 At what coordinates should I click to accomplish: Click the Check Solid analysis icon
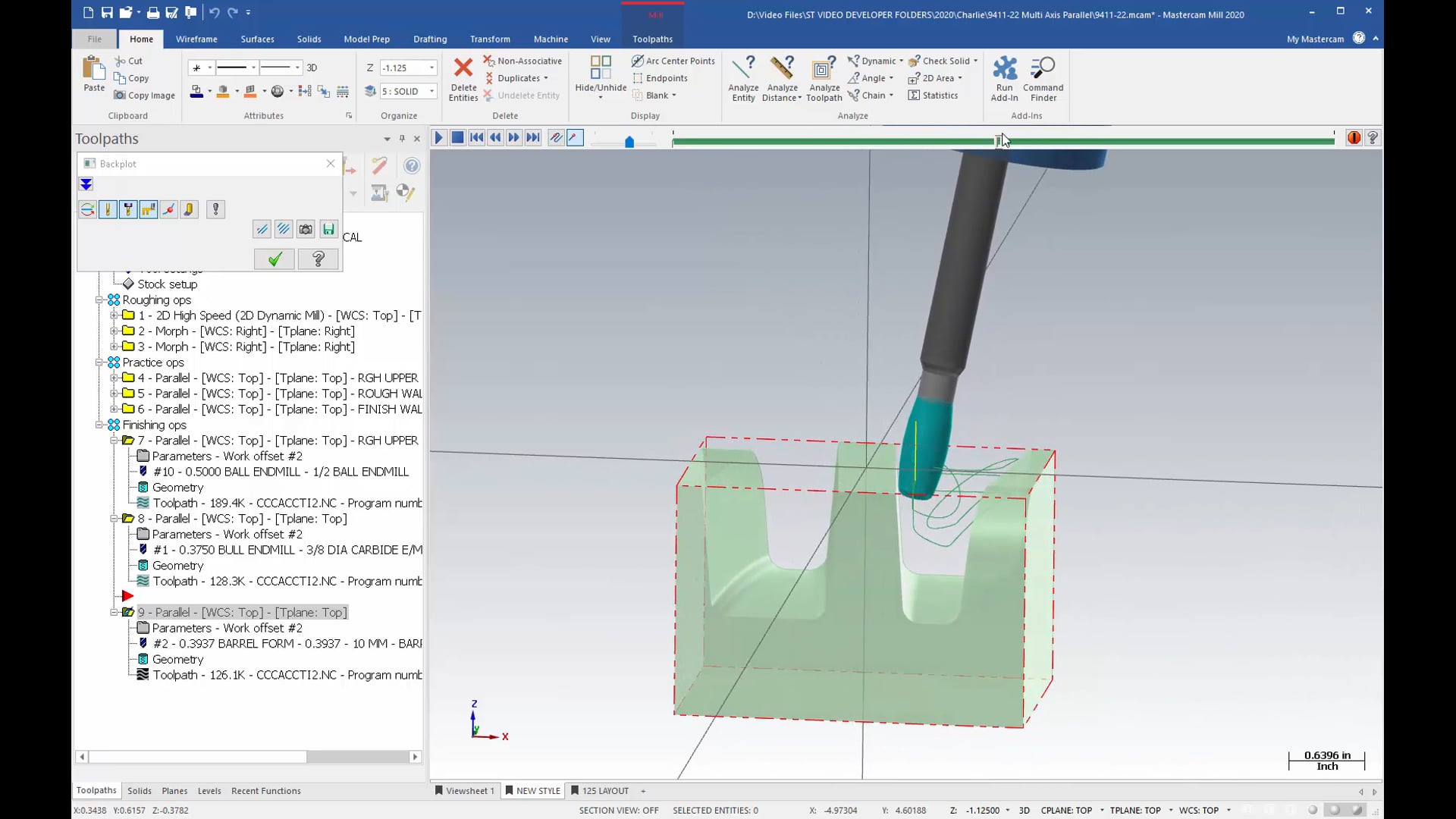pyautogui.click(x=912, y=61)
